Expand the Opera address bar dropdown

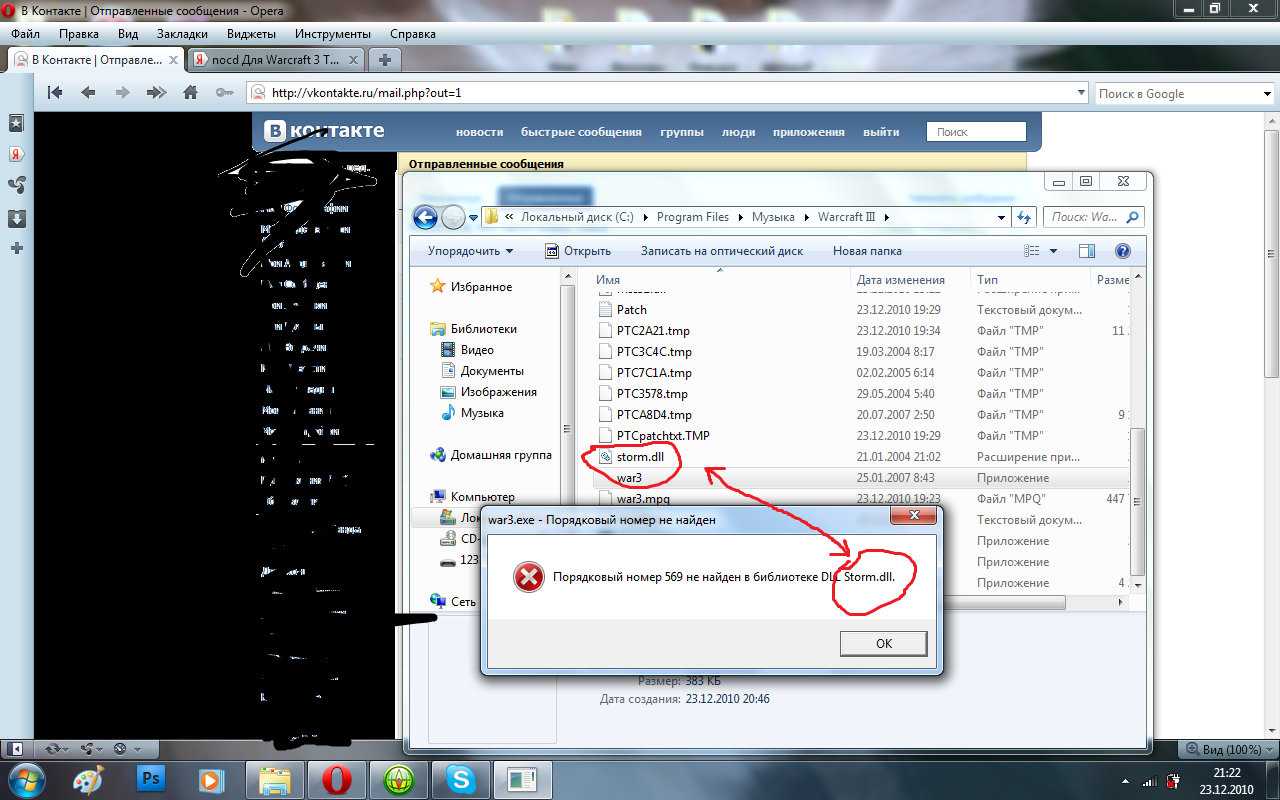point(1081,93)
